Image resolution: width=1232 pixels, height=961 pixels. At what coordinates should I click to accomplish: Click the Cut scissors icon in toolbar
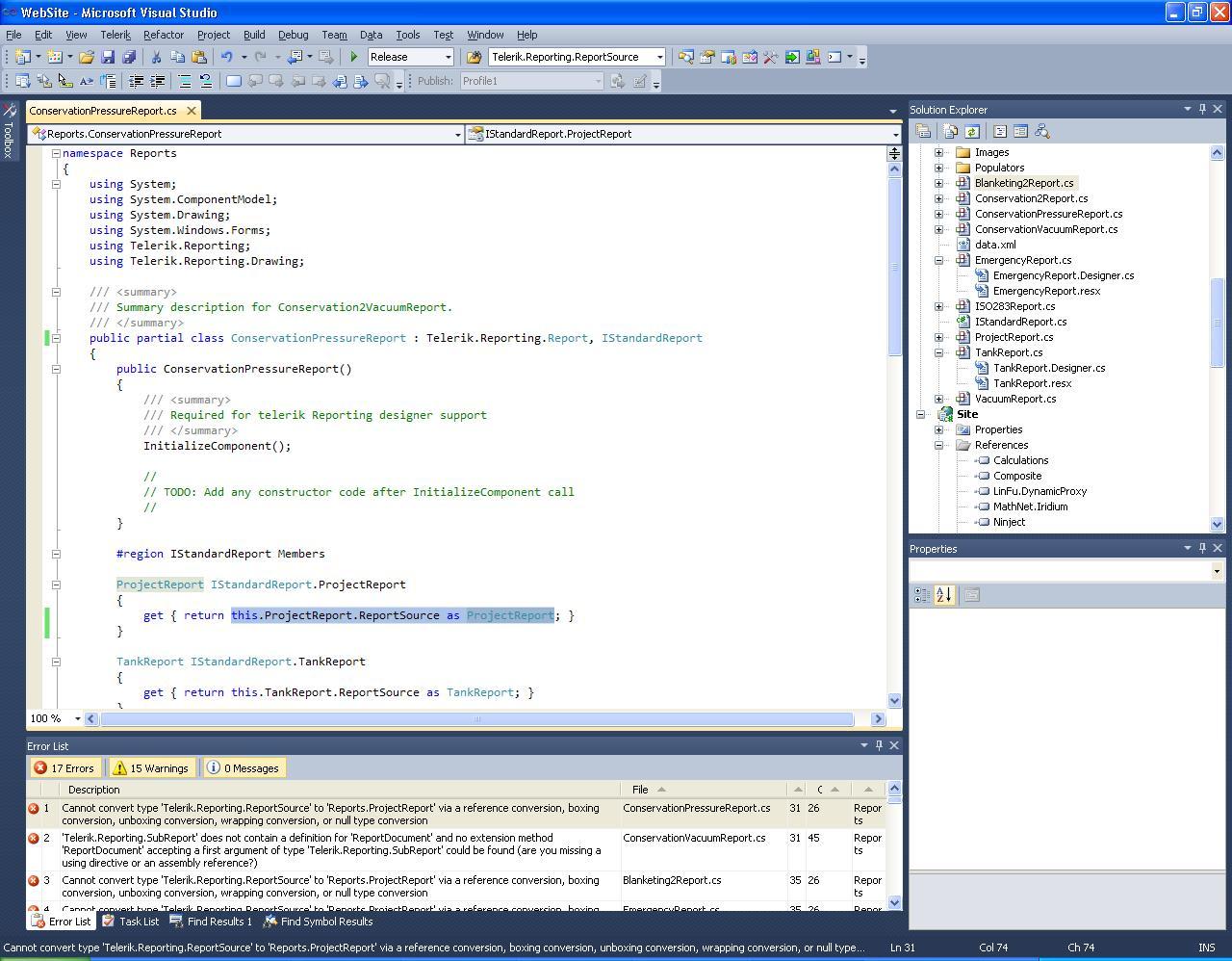(x=156, y=58)
